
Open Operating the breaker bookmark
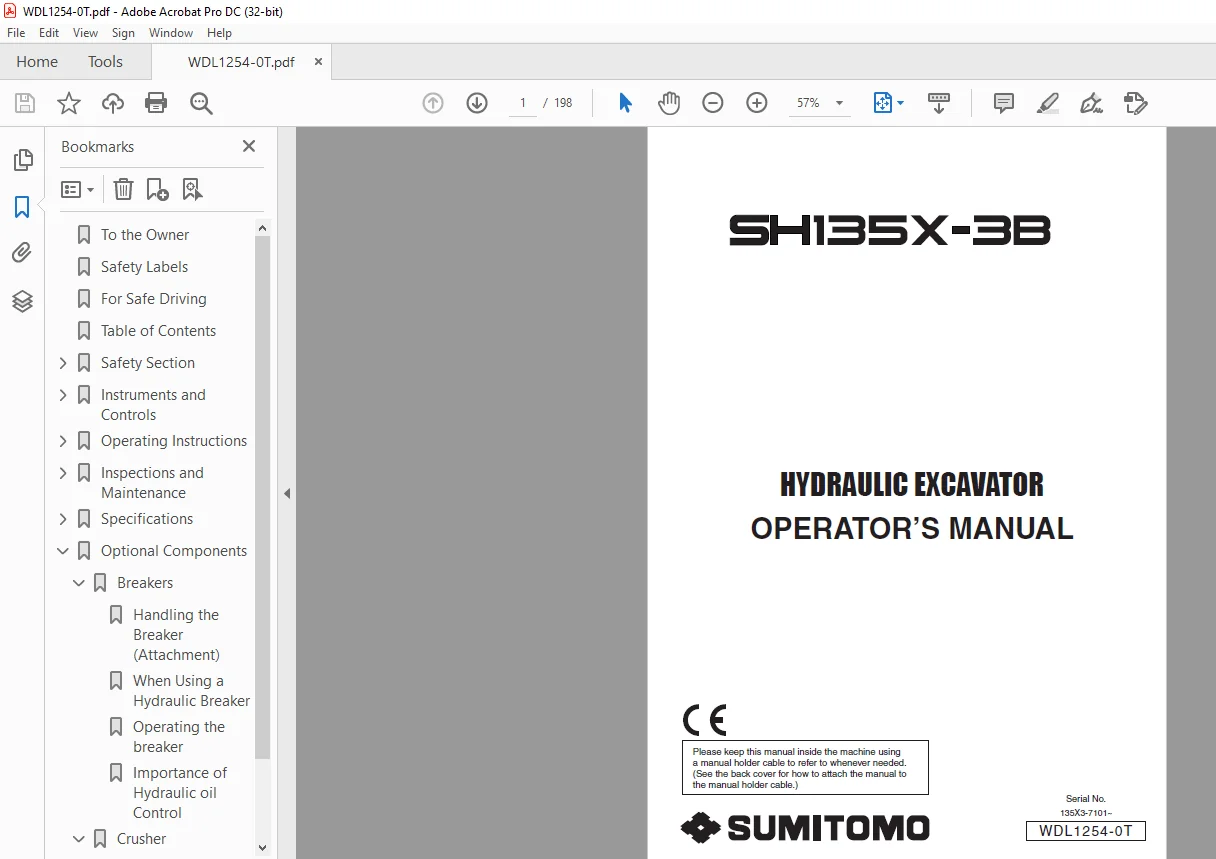[x=179, y=737]
